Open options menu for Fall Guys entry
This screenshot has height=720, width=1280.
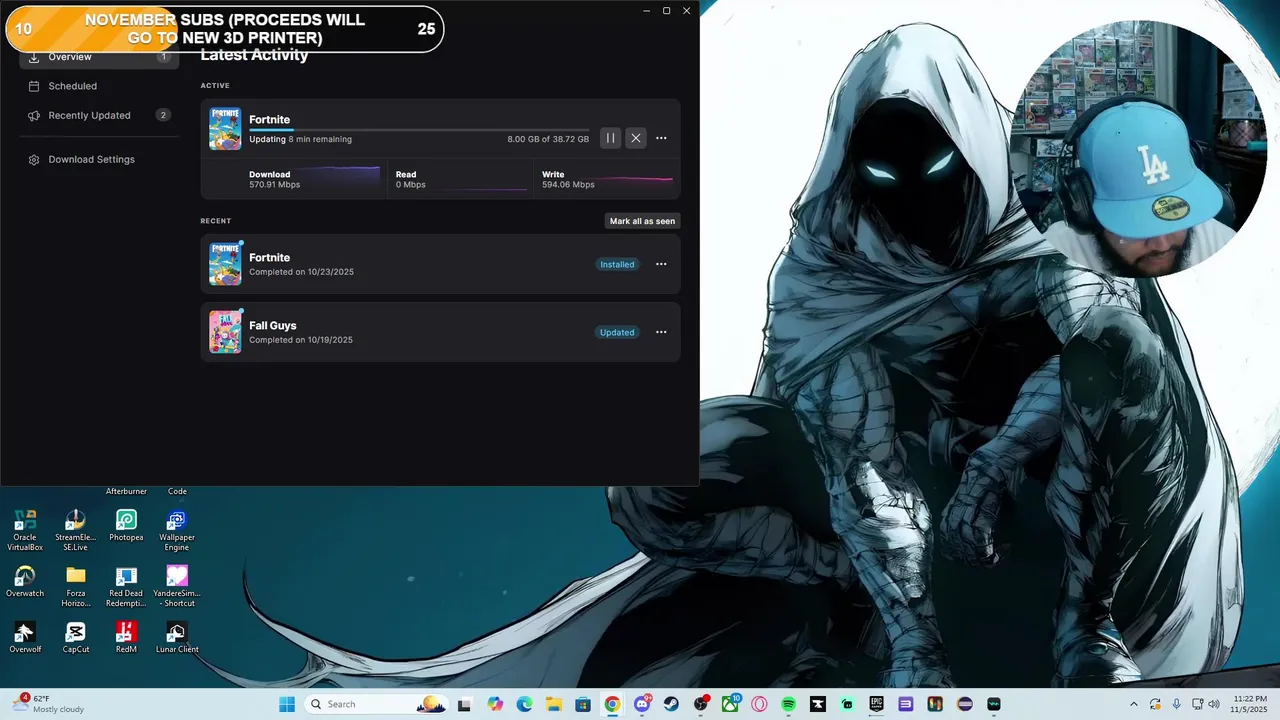pyautogui.click(x=661, y=332)
